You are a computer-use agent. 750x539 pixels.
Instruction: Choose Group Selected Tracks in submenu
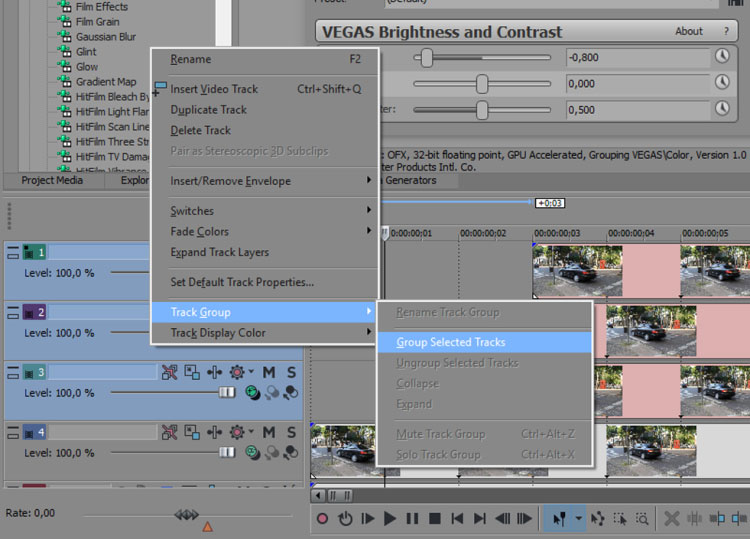[x=485, y=342]
